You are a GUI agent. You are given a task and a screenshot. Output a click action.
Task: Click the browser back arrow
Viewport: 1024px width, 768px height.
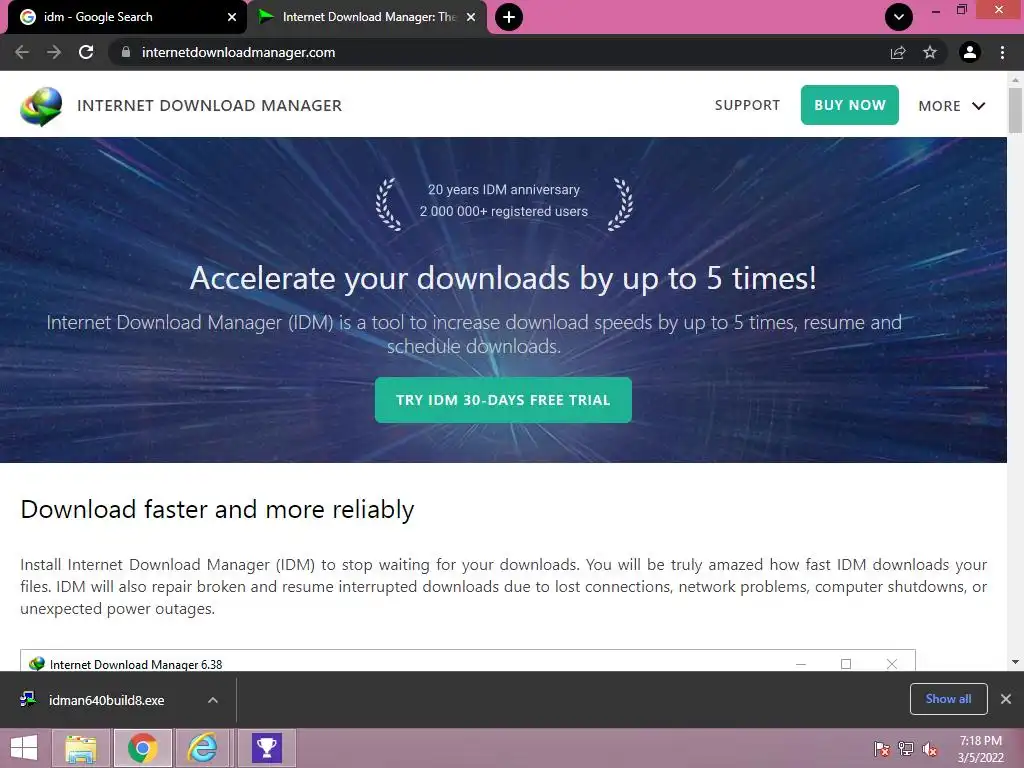coord(22,52)
